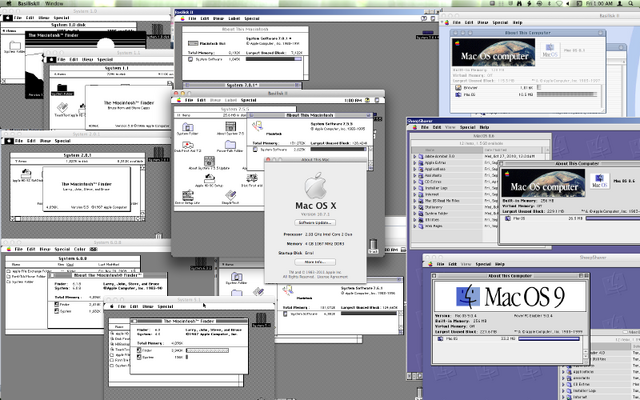Open Label menu in System 7.0.1 window
The width and height of the screenshot is (640, 400).
234,18
